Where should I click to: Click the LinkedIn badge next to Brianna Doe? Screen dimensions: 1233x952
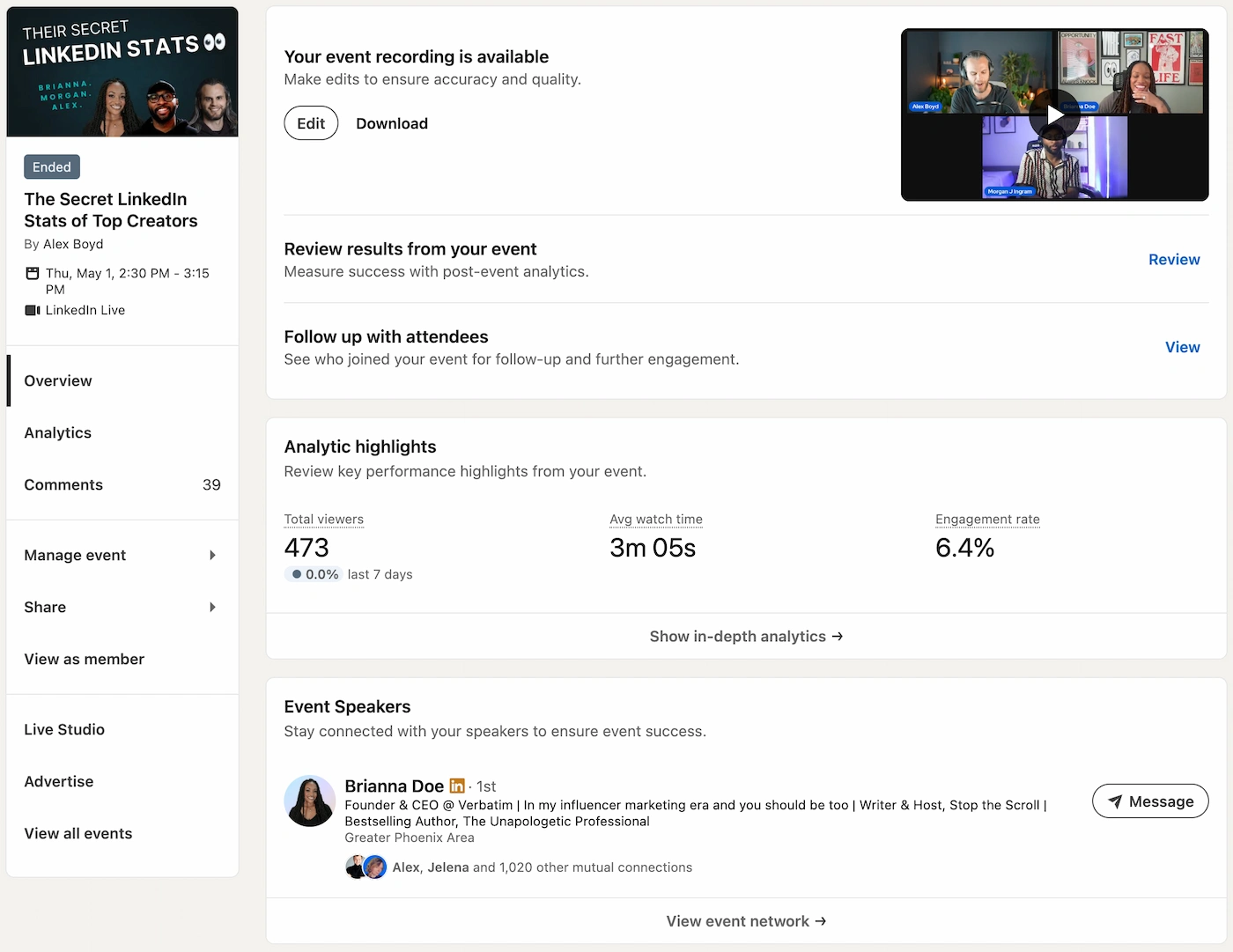click(x=457, y=786)
